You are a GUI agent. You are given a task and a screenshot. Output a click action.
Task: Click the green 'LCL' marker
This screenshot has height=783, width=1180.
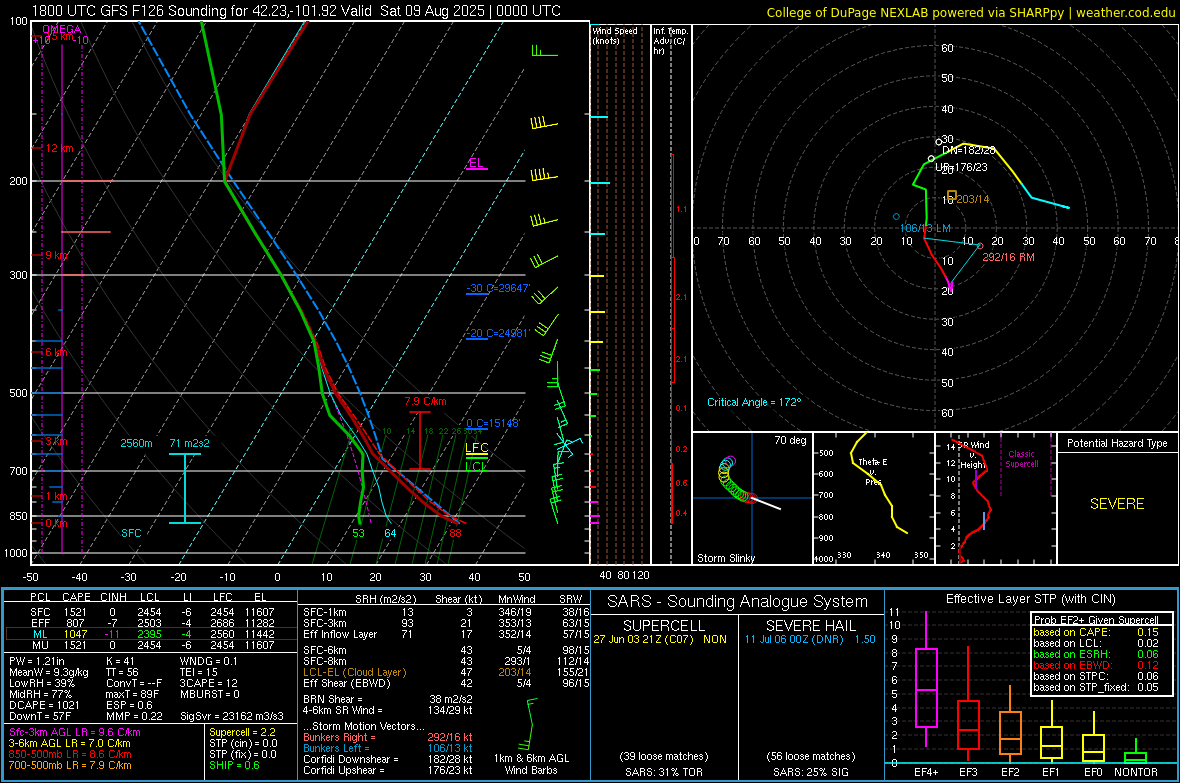[476, 466]
